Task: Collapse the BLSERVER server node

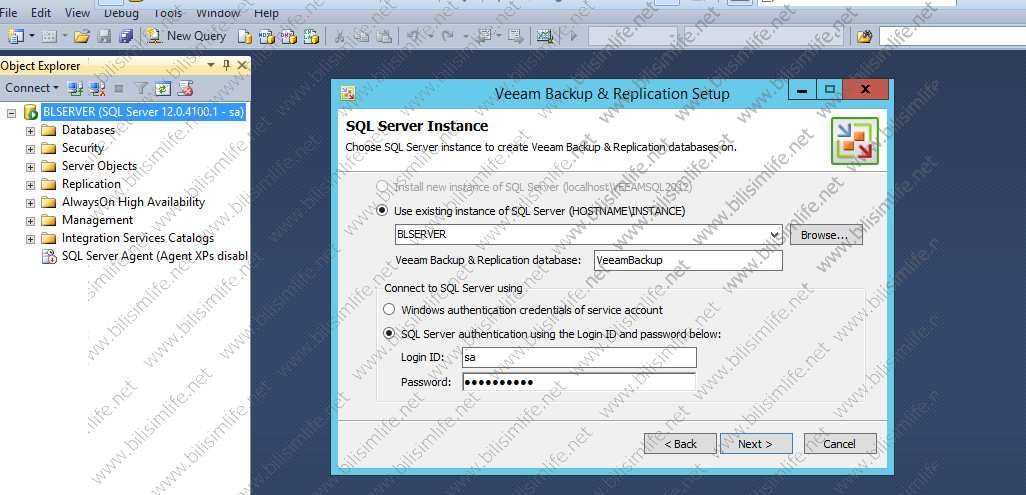Action: click(x=11, y=113)
